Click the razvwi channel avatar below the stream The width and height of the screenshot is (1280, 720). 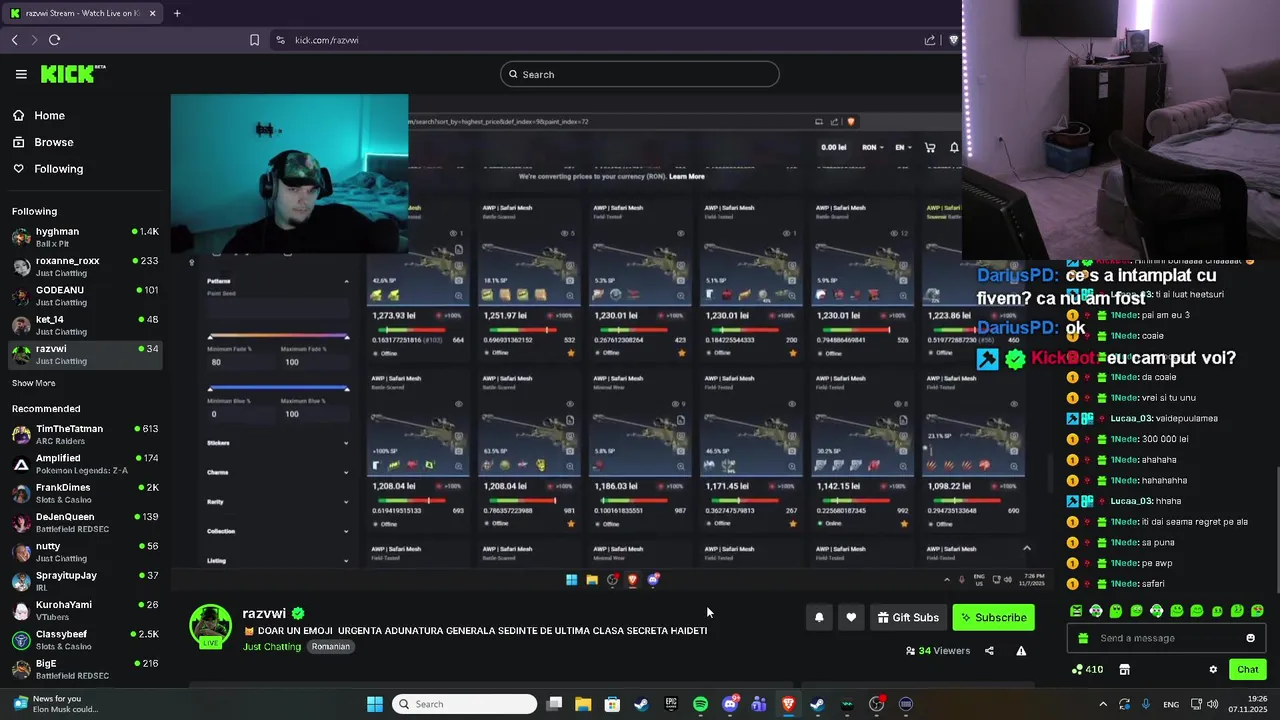pyautogui.click(x=211, y=626)
